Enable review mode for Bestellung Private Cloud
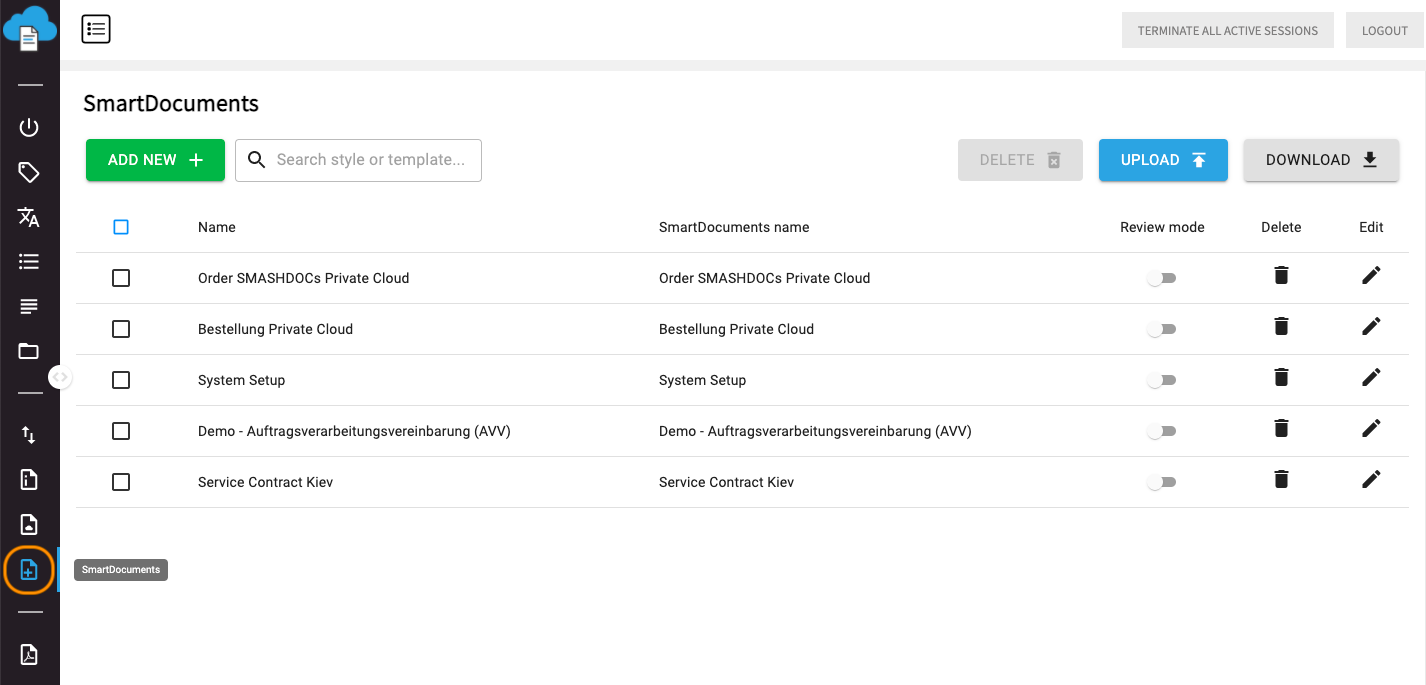Image resolution: width=1426 pixels, height=685 pixels. pyautogui.click(x=1161, y=329)
